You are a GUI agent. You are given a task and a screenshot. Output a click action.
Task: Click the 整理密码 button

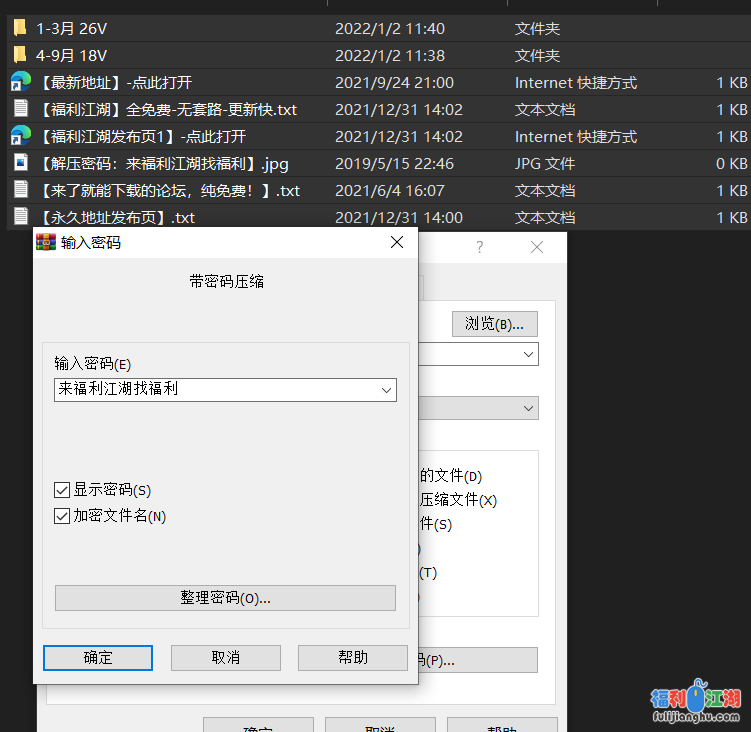pos(225,598)
